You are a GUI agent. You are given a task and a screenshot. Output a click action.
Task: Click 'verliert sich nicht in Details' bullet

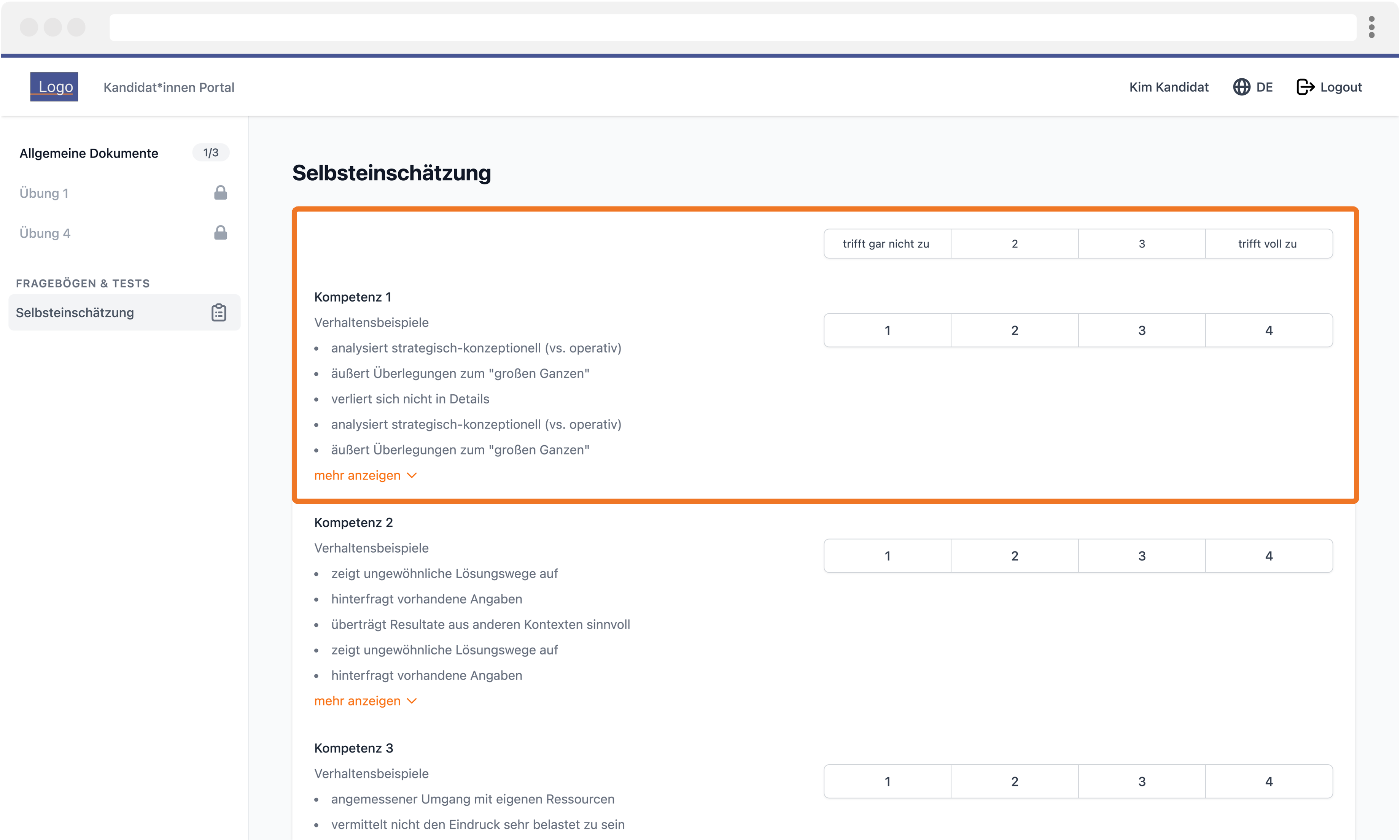click(x=410, y=399)
